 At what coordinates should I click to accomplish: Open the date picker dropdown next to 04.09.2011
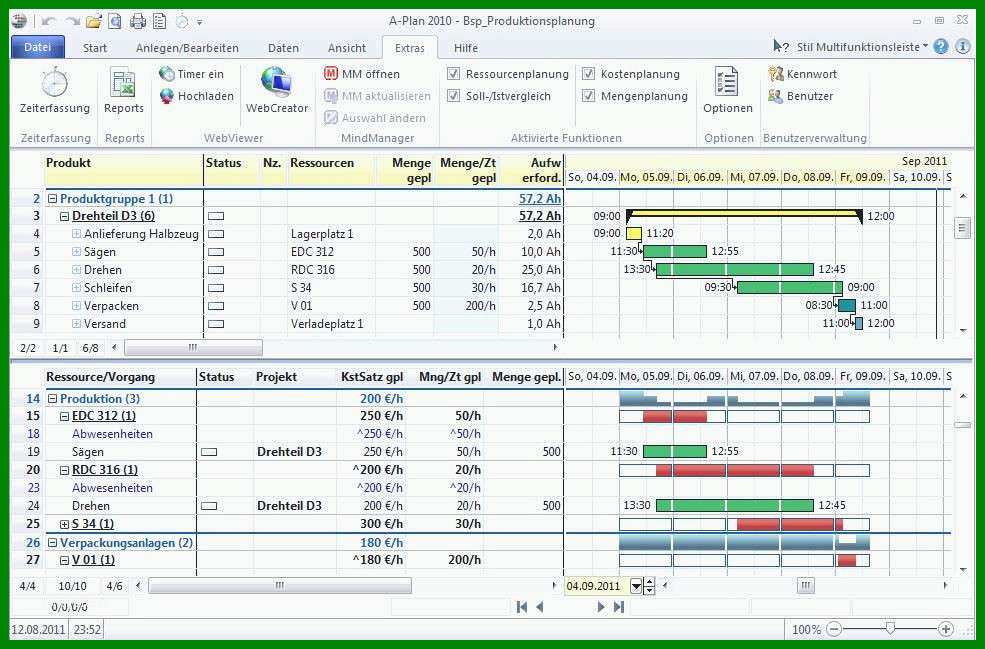tap(636, 586)
